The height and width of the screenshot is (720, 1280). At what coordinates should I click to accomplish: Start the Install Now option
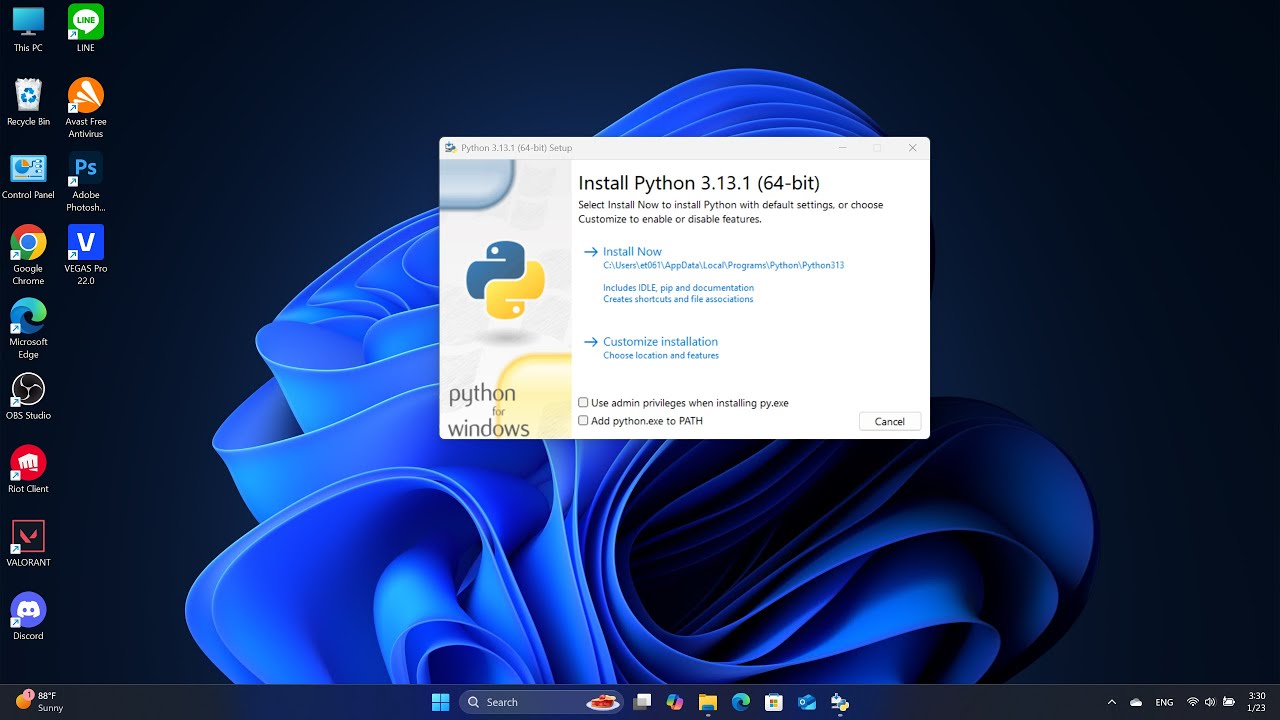pos(632,252)
